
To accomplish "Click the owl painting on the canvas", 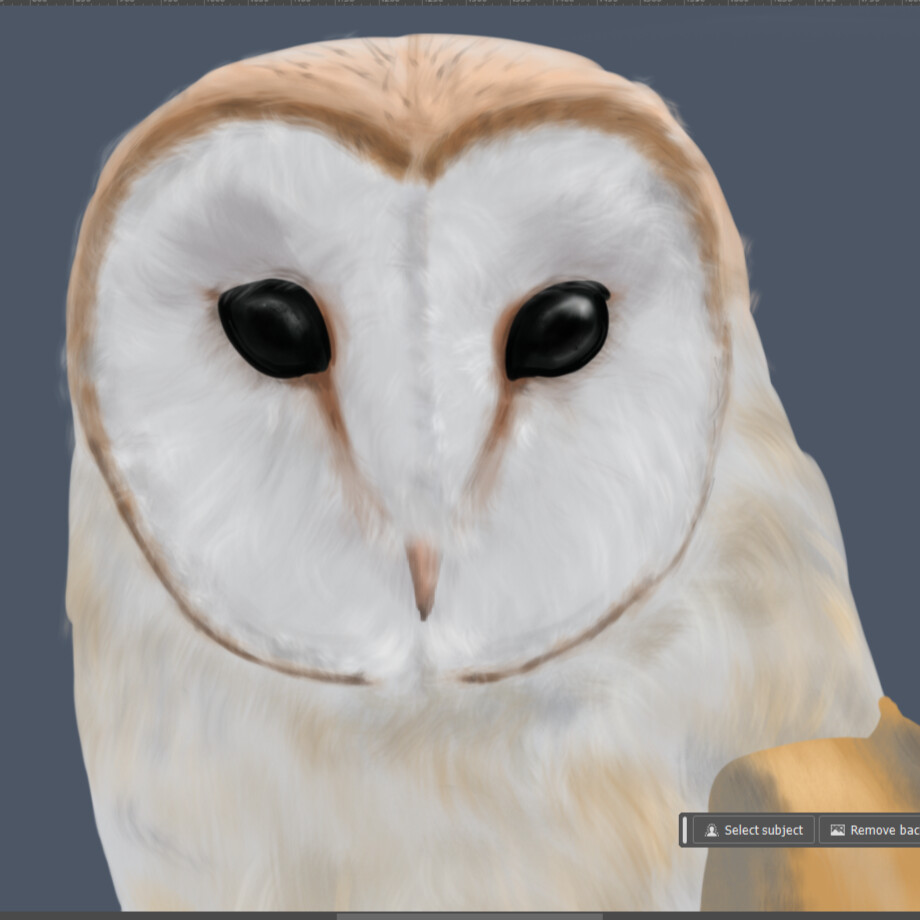I will point(420,400).
